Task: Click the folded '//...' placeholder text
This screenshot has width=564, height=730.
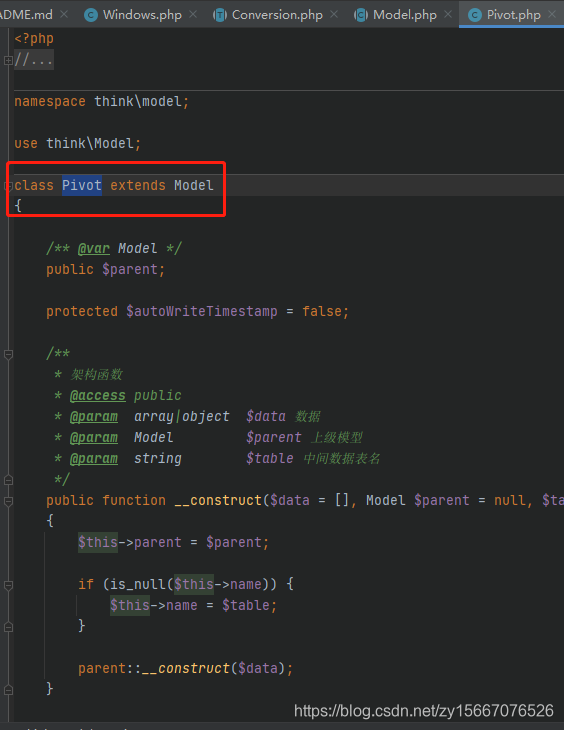Action: (x=34, y=60)
